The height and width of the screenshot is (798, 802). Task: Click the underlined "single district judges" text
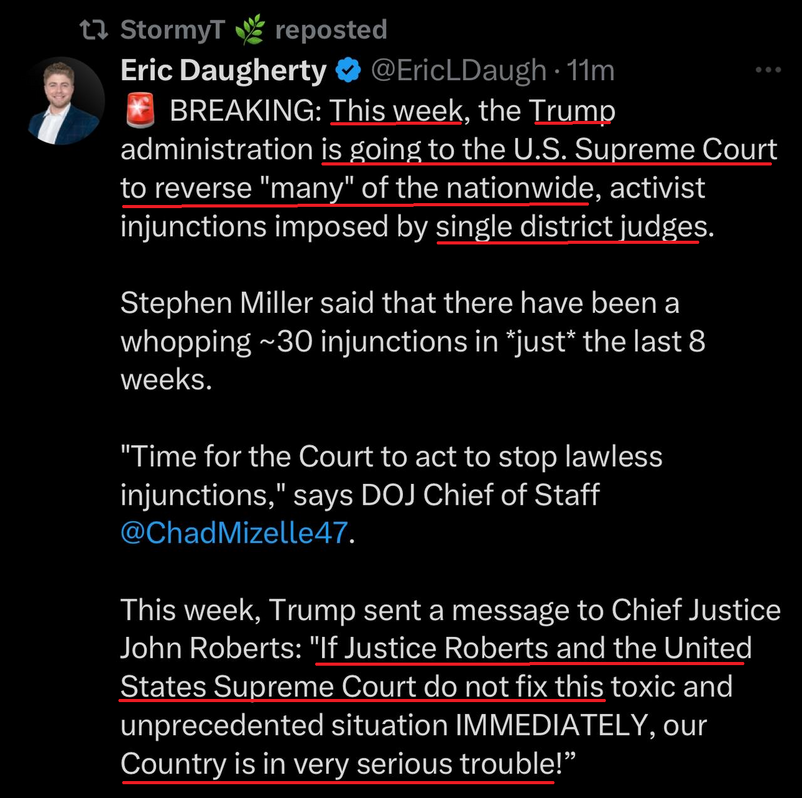(x=571, y=226)
